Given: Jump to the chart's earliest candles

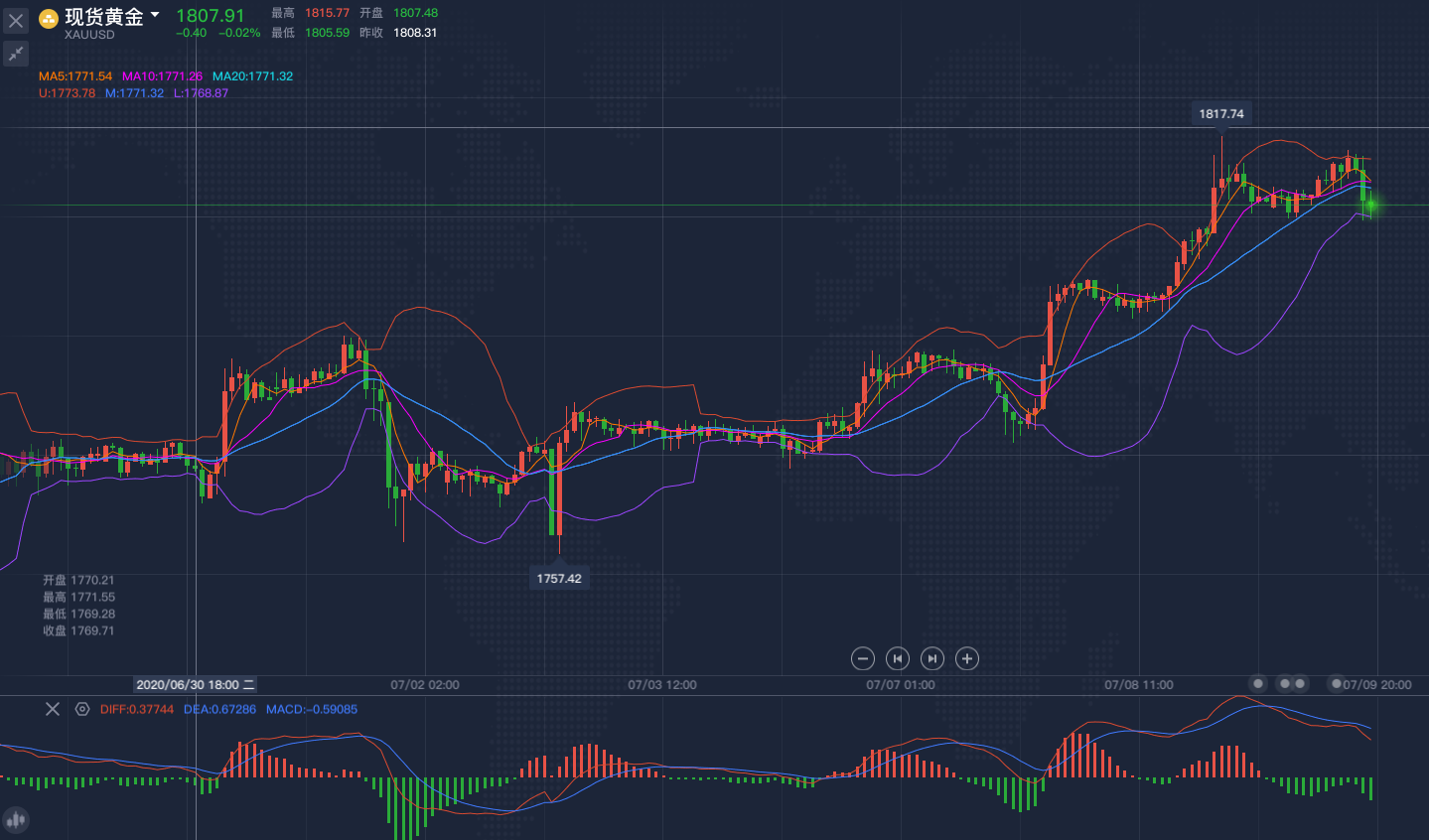Looking at the screenshot, I should (x=898, y=658).
